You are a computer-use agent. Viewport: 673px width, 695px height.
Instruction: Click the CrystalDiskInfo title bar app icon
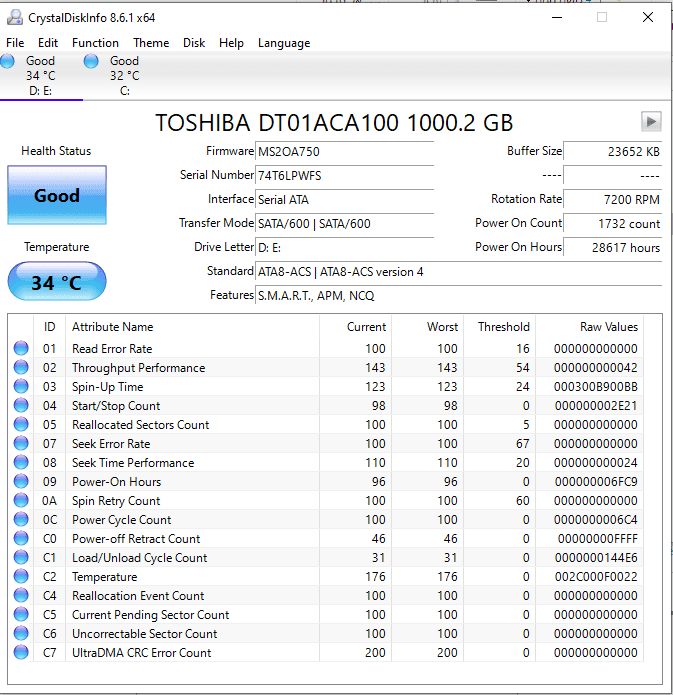[15, 17]
